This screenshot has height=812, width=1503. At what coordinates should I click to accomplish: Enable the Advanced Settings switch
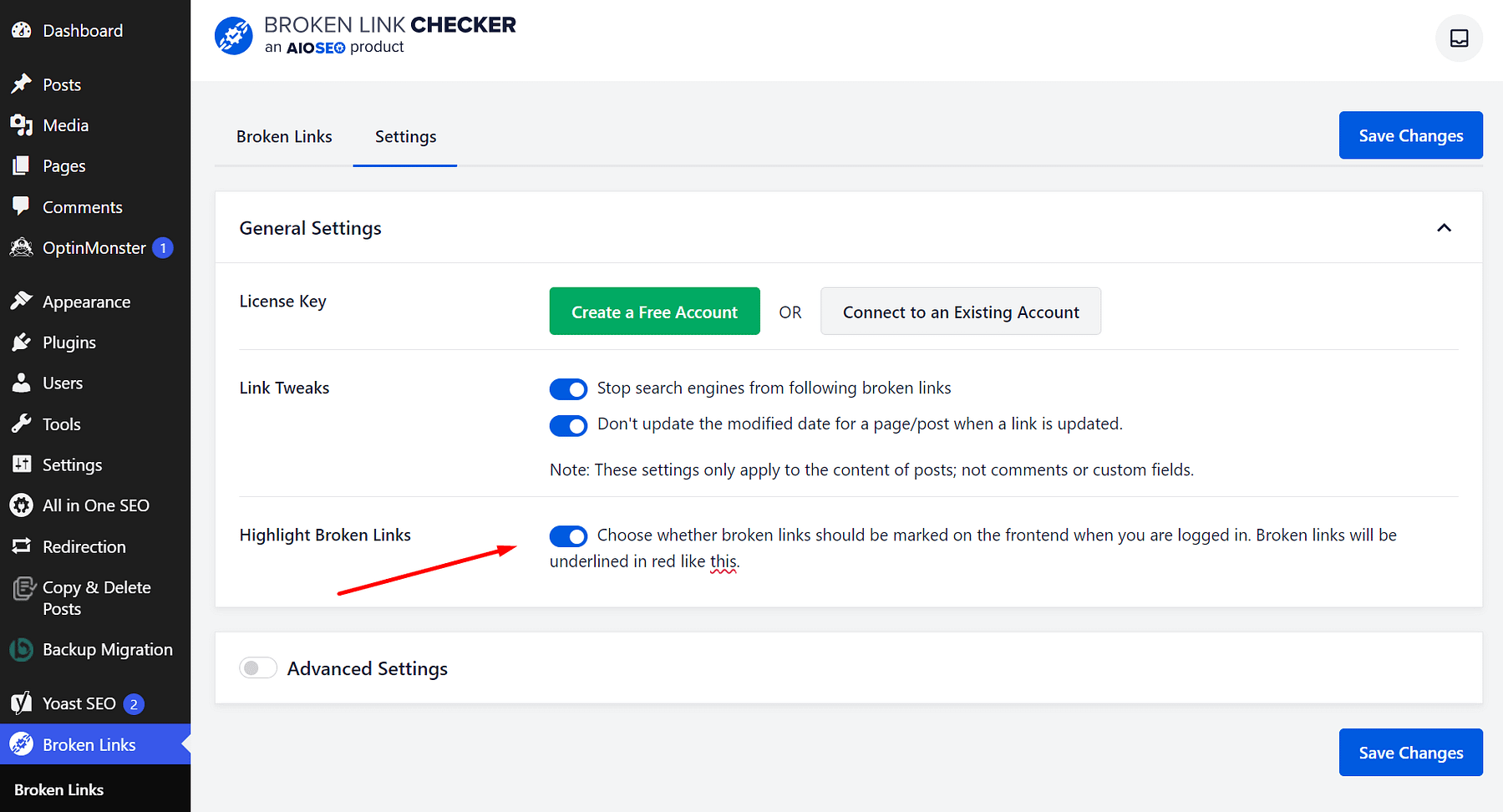[x=257, y=667]
